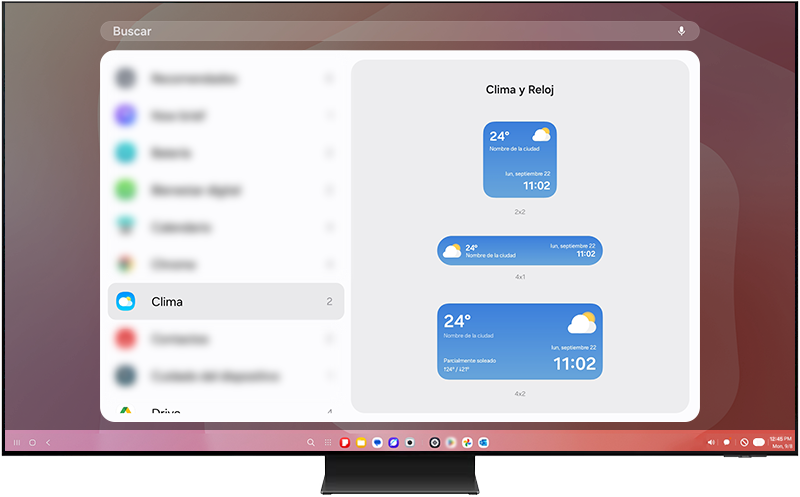Viewport: 800px width, 497px height.
Task: Click the taskbar search magnifier icon
Action: click(x=311, y=442)
